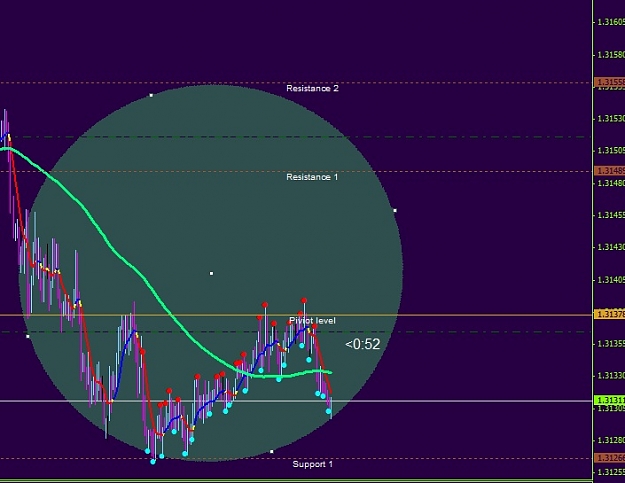Select the ellipse handle above Support 1
625x483 pixels.
tap(272, 452)
